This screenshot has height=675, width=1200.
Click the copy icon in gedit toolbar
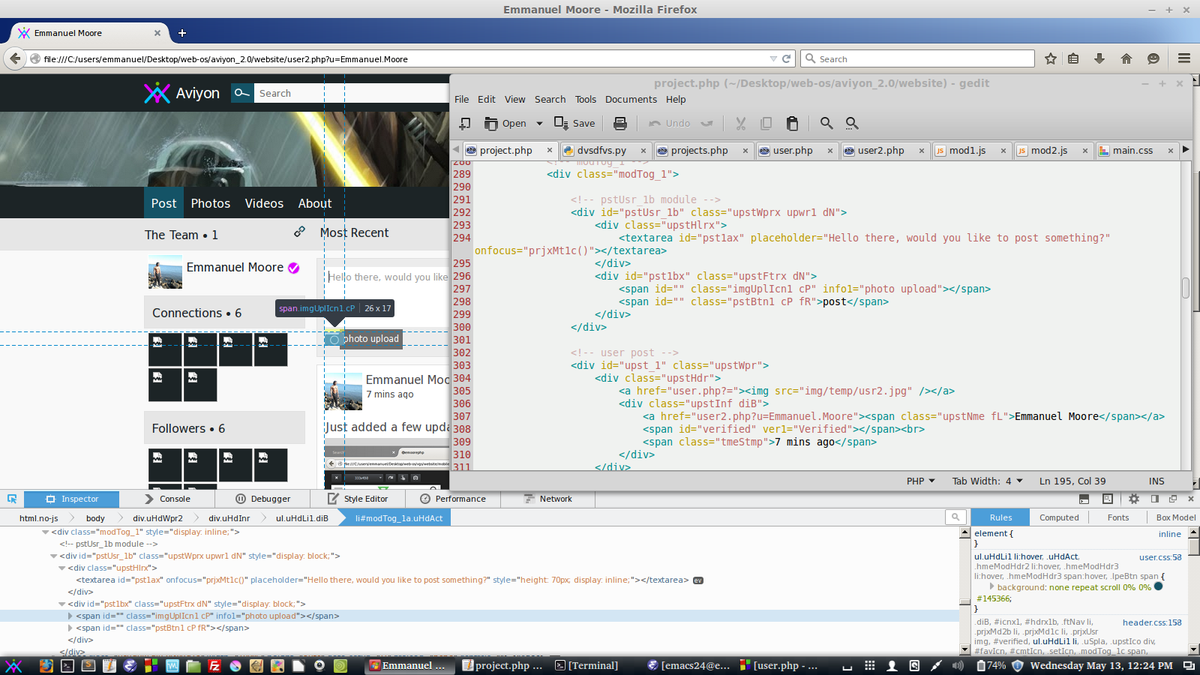click(766, 123)
